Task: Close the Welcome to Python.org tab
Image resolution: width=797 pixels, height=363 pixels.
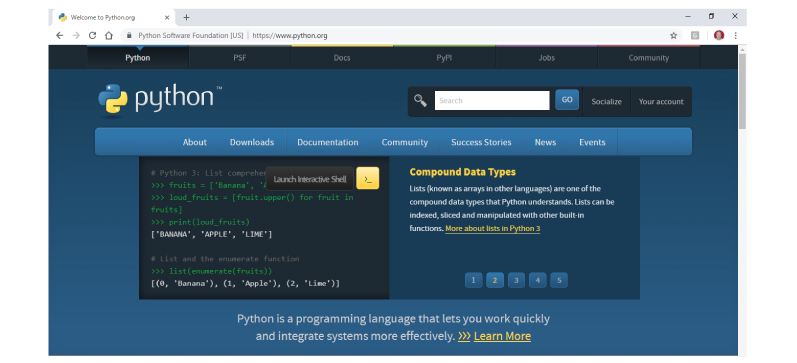Action: coord(167,17)
